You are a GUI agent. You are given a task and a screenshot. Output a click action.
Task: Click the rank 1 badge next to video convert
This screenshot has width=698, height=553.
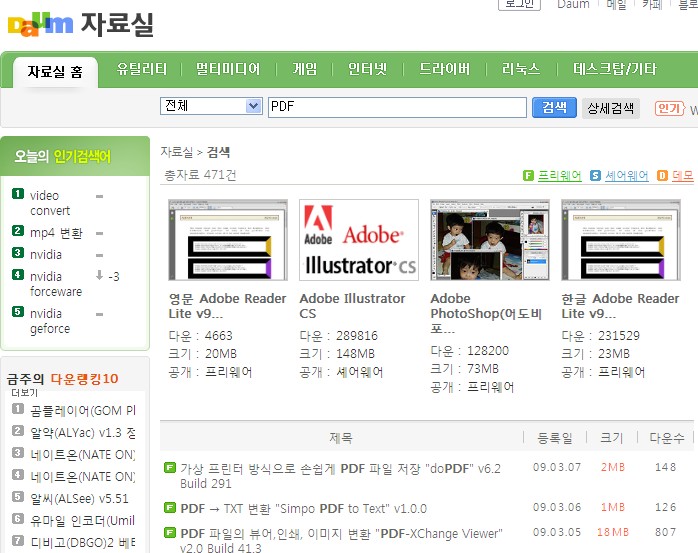pos(18,194)
